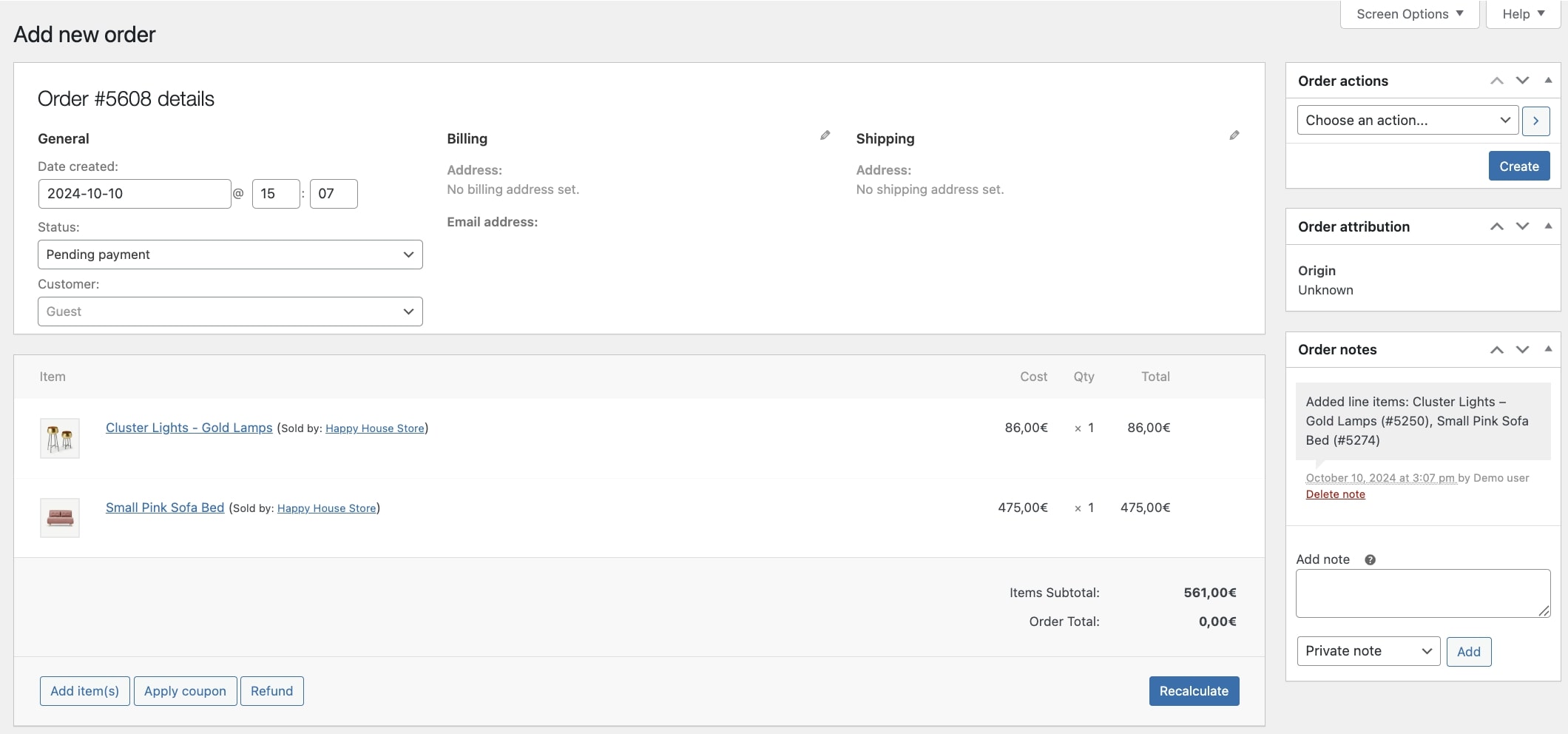
Task: Show Add note help tooltip icon
Action: (x=1370, y=560)
